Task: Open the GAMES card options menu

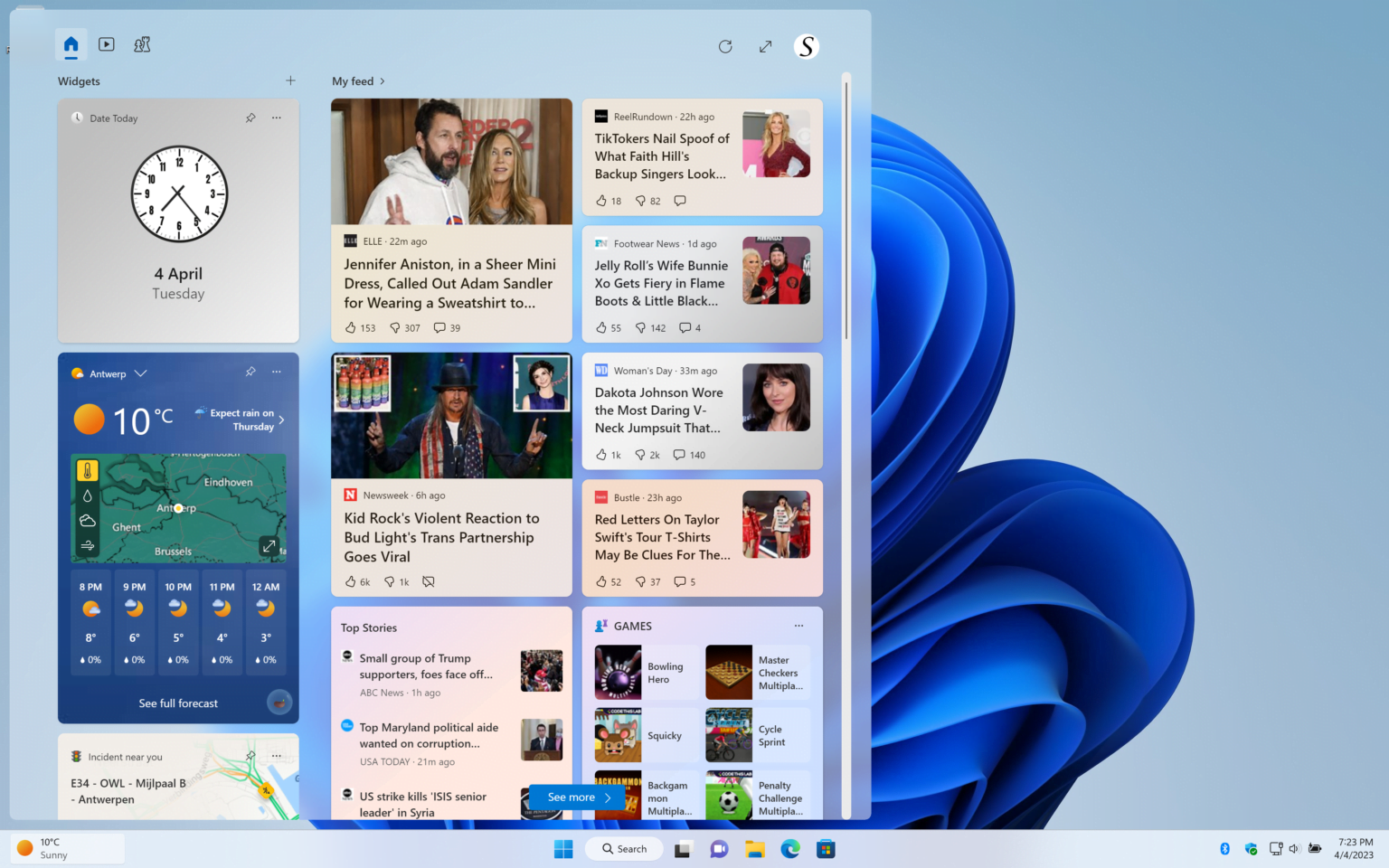Action: tap(798, 625)
